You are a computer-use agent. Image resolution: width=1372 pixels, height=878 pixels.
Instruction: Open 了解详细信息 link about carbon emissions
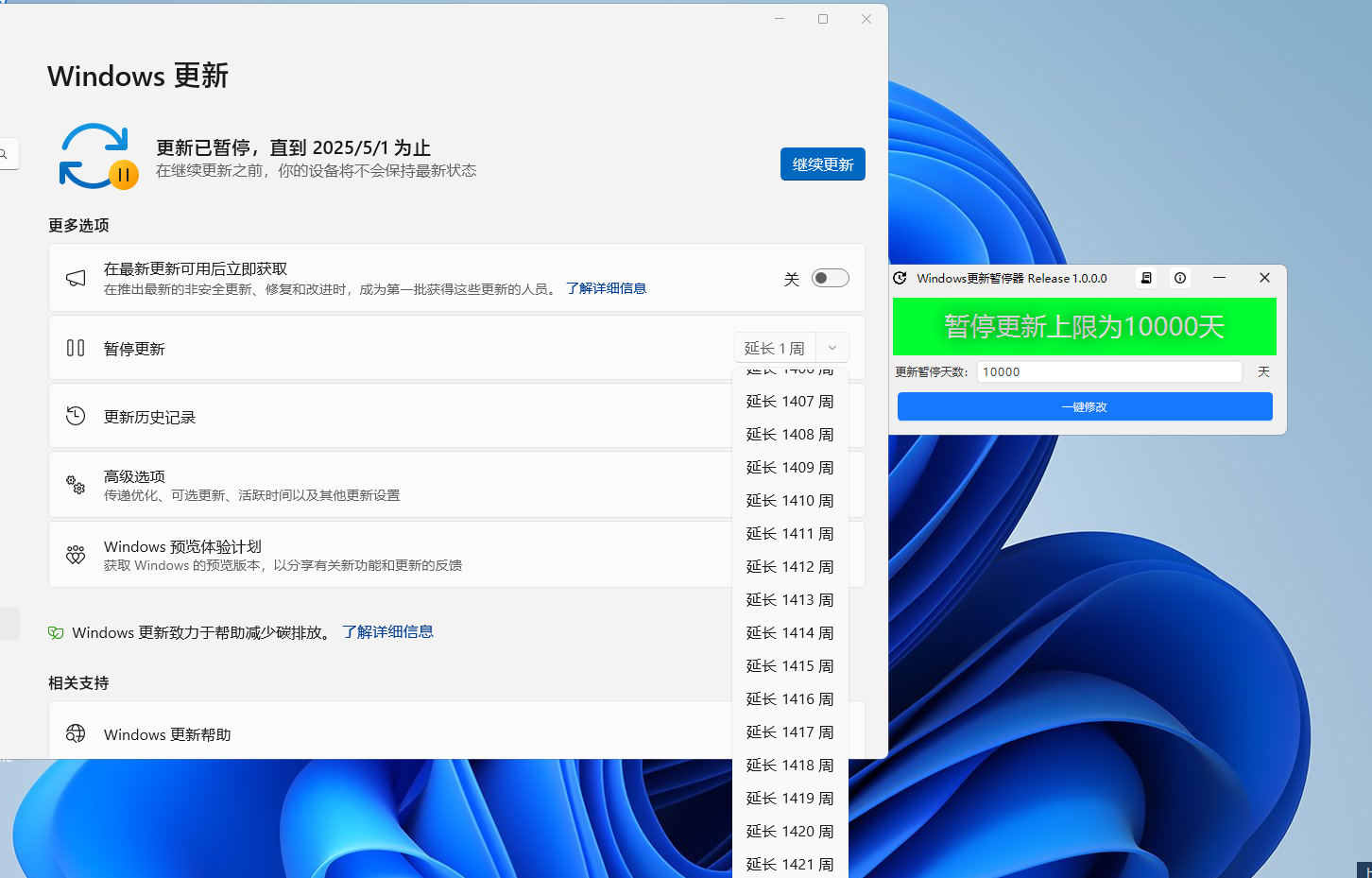387,631
